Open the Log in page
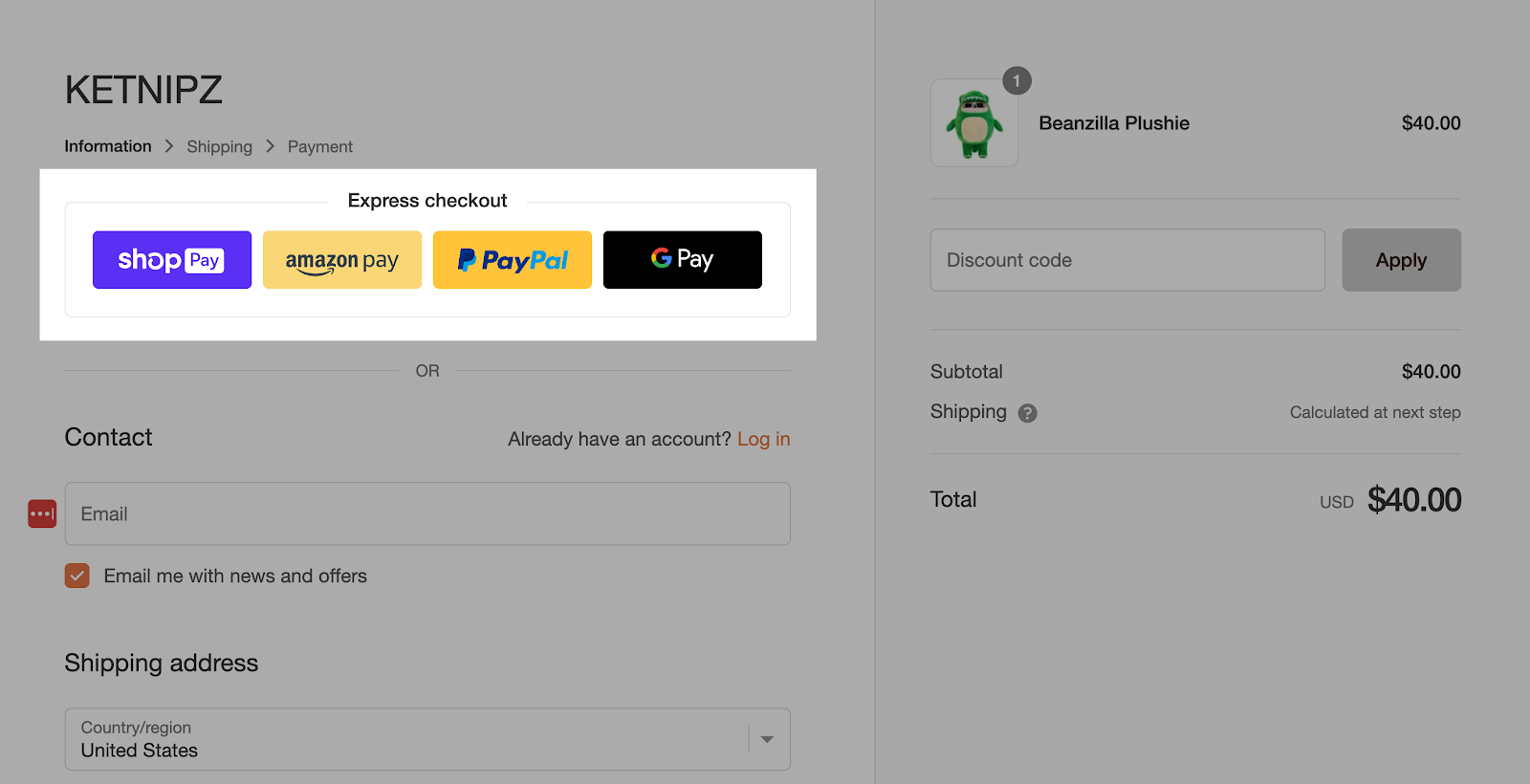 coord(763,439)
